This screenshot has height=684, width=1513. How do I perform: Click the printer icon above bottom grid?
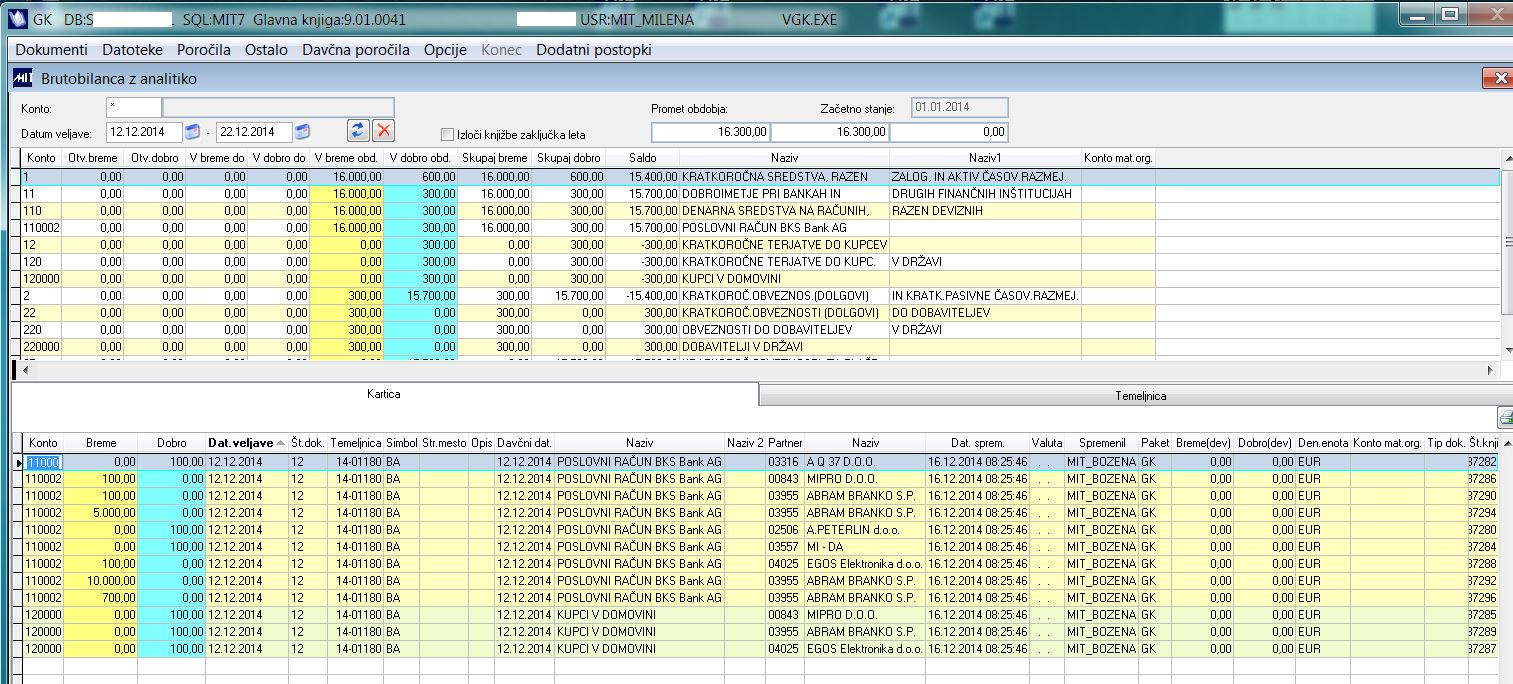pos(1505,418)
